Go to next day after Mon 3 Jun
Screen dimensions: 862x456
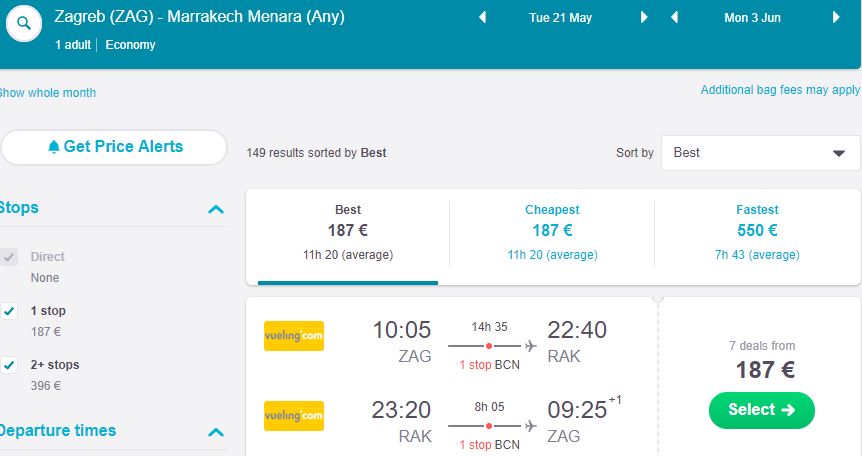click(836, 17)
